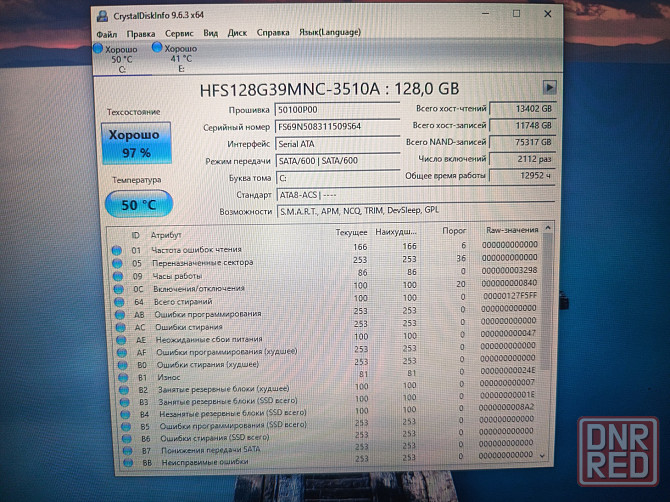Click status orb of attribute BB Неисправимые ошибки
Screen dimensions: 670x502
point(128,463)
